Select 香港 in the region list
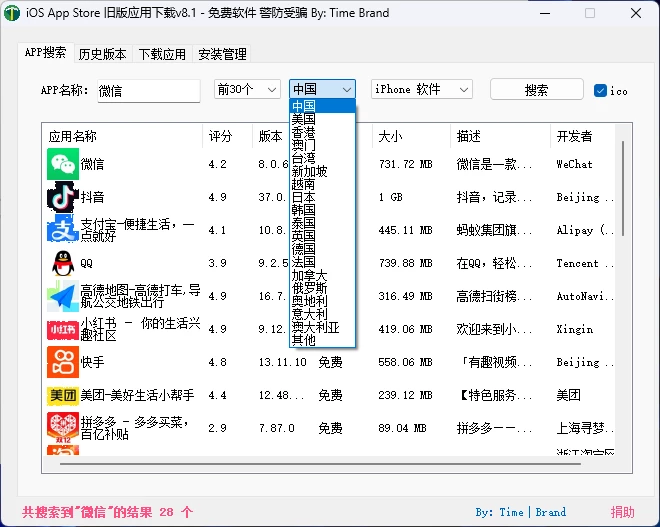 tap(322, 132)
